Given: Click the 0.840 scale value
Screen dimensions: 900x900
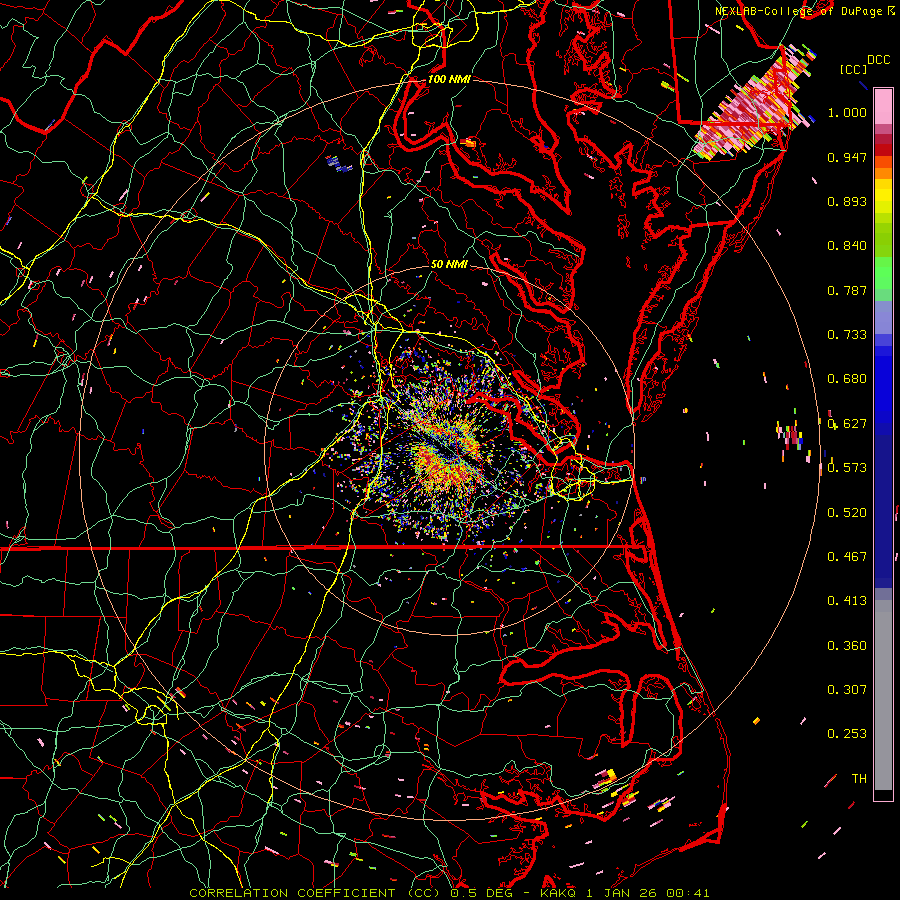Looking at the screenshot, I should click(847, 246).
